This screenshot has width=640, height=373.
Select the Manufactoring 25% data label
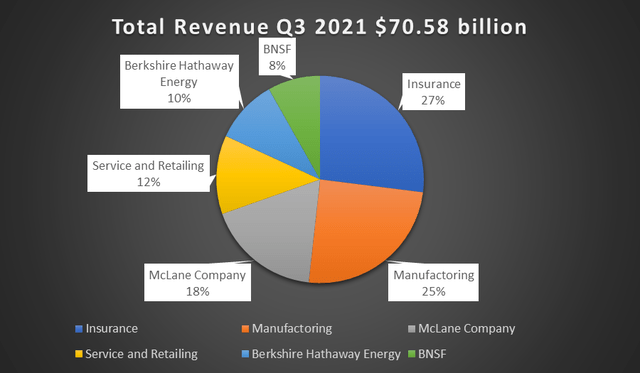coord(433,283)
